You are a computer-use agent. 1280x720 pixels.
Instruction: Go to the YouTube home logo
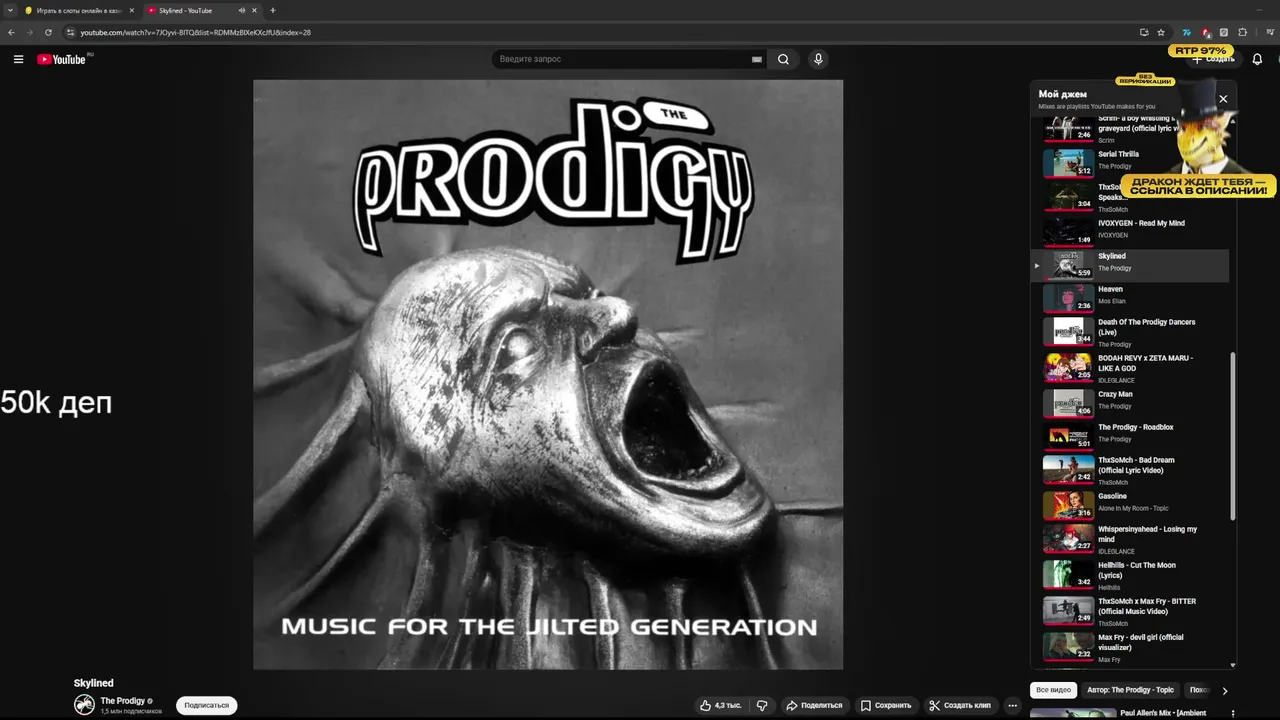pyautogui.click(x=62, y=59)
